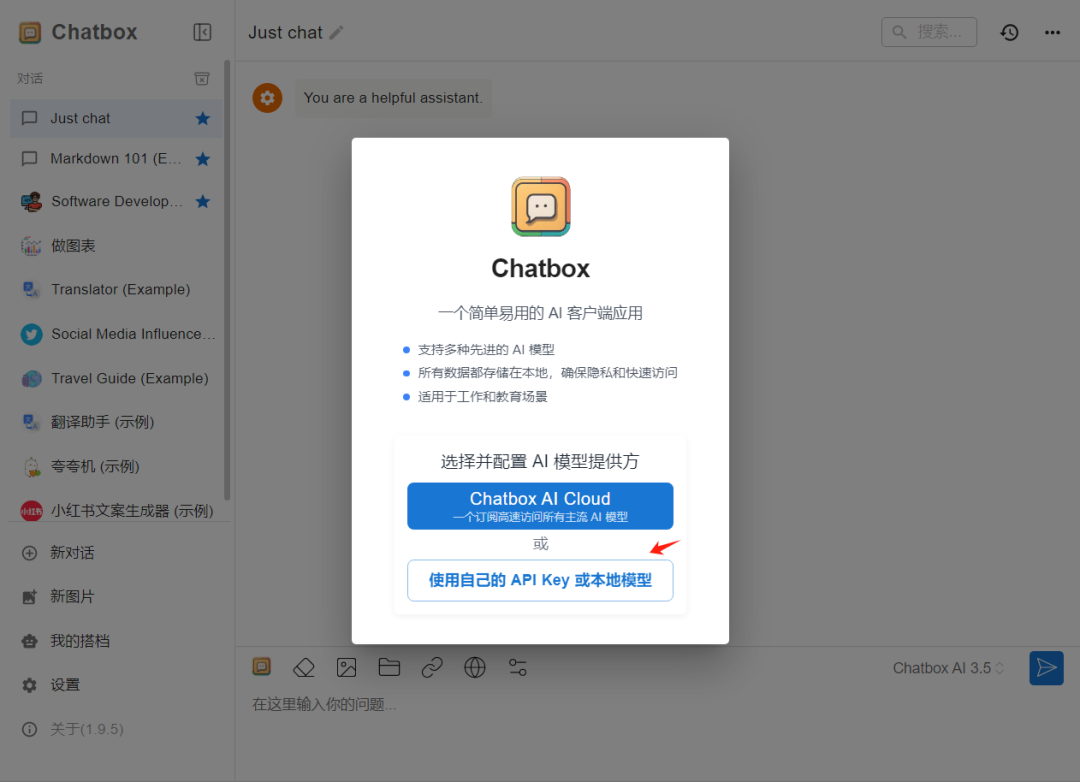Open 夸夸机 (示例) conversation
The height and width of the screenshot is (782, 1080).
[x=116, y=467]
